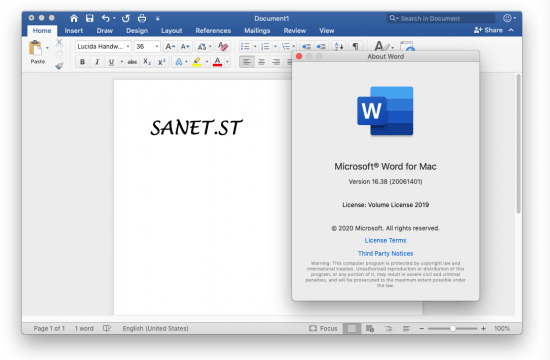Apply subscript formatting
Image resolution: width=550 pixels, height=360 pixels.
pos(147,62)
